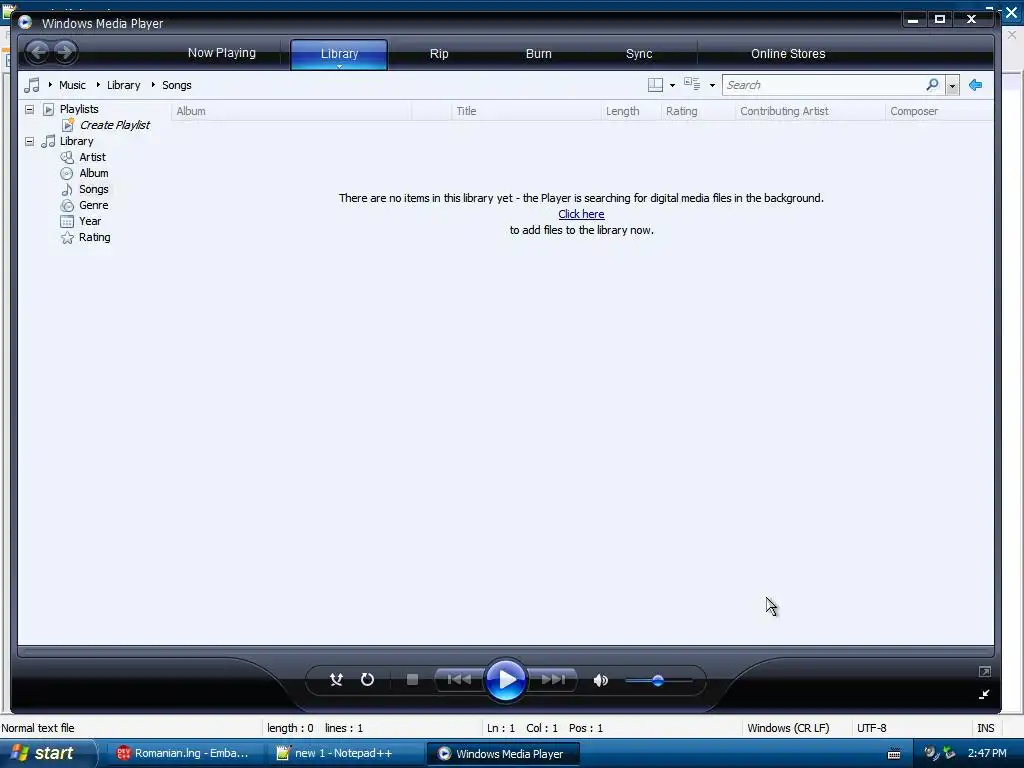Click the blue arrow list pane icon
The image size is (1024, 768).
coord(976,85)
